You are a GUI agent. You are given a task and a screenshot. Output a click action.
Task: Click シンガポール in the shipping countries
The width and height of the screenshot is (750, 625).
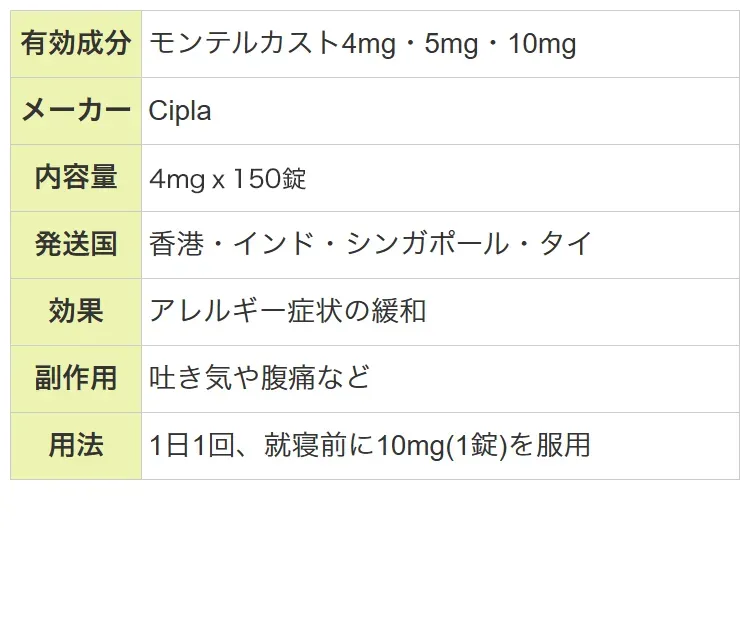[x=427, y=244]
